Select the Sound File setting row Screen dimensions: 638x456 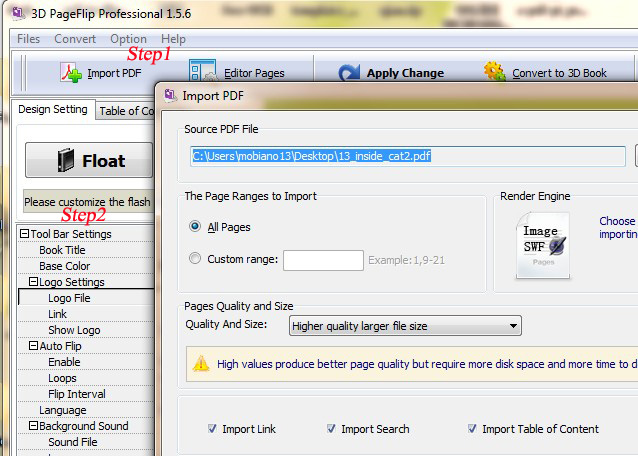coord(86,442)
